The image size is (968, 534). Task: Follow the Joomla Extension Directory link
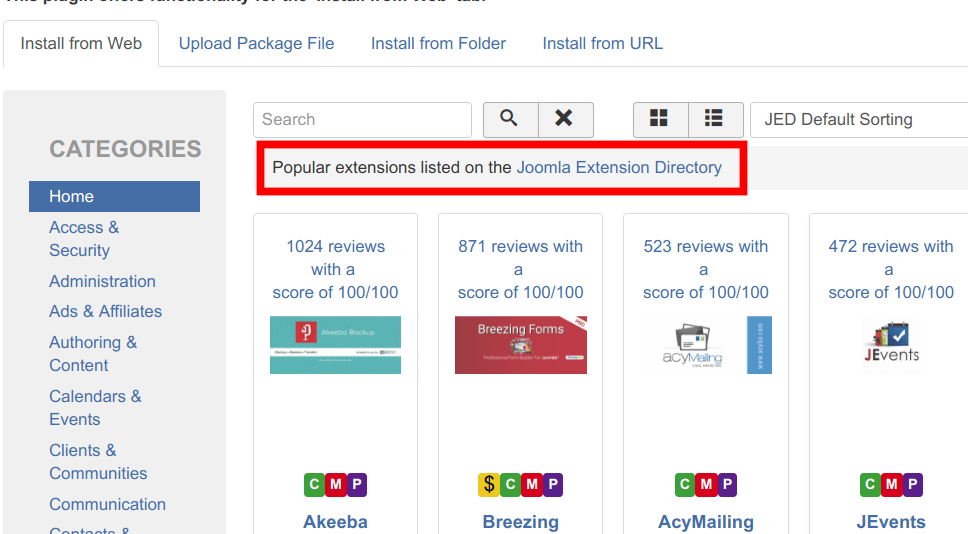click(x=619, y=168)
